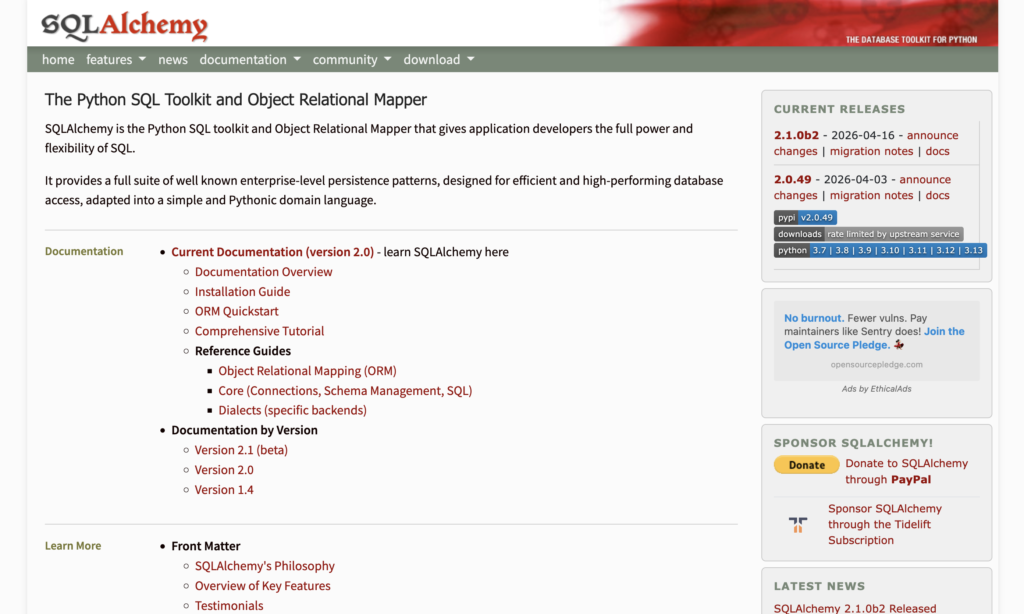Click the CURRENT RELEASES heading

tap(839, 109)
